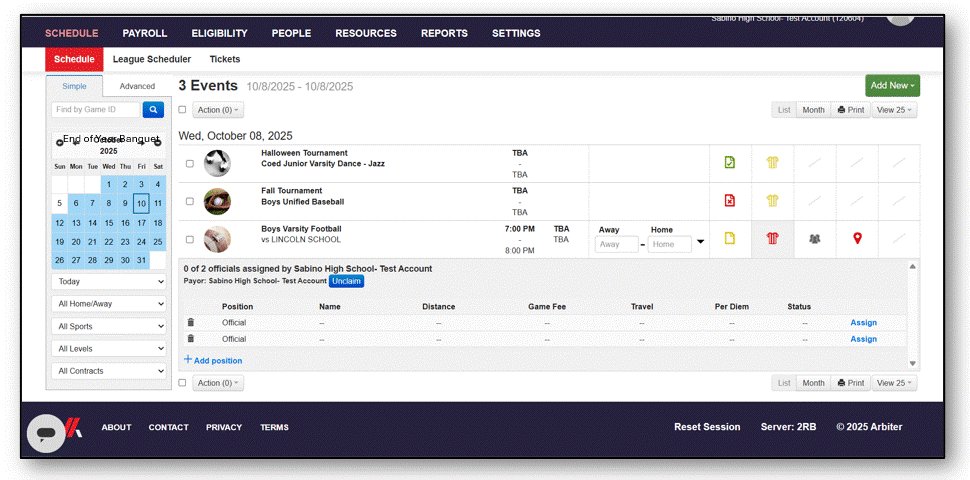Click the Unclaim button
This screenshot has width=970, height=480.
pyautogui.click(x=346, y=281)
